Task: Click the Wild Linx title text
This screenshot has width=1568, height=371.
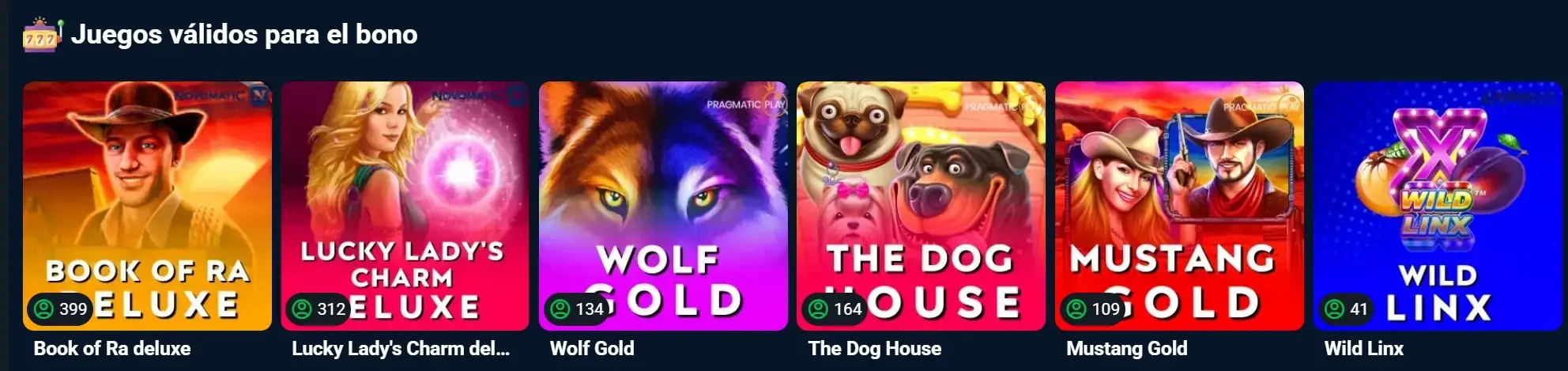Action: coord(1364,349)
